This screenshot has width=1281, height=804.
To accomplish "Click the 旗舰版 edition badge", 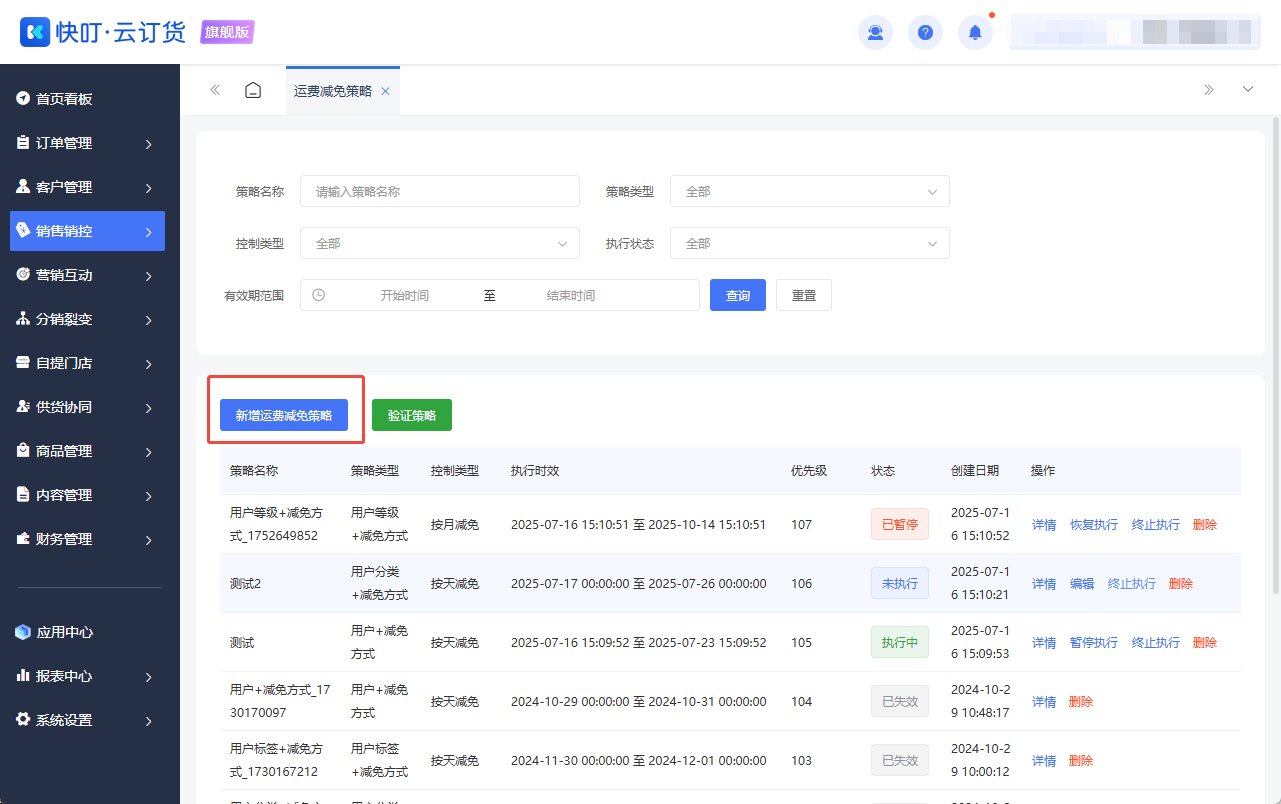I will (x=227, y=32).
